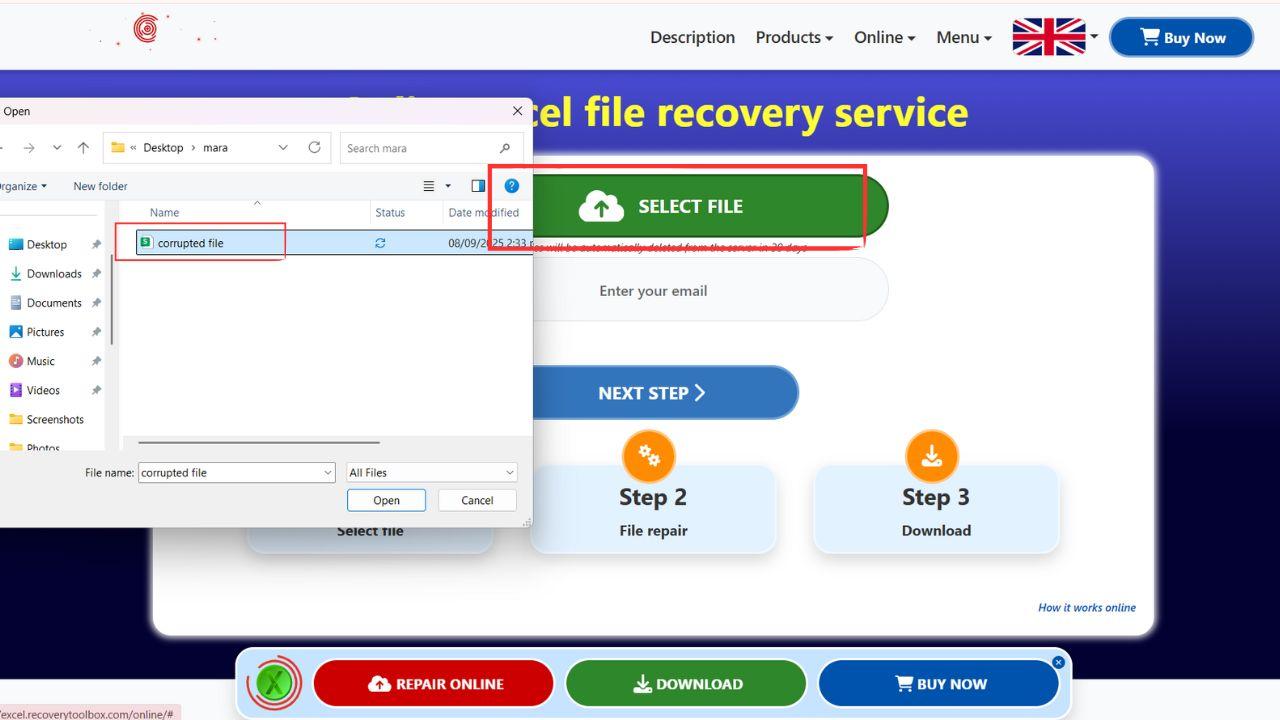Click the Search mara field

click(431, 148)
